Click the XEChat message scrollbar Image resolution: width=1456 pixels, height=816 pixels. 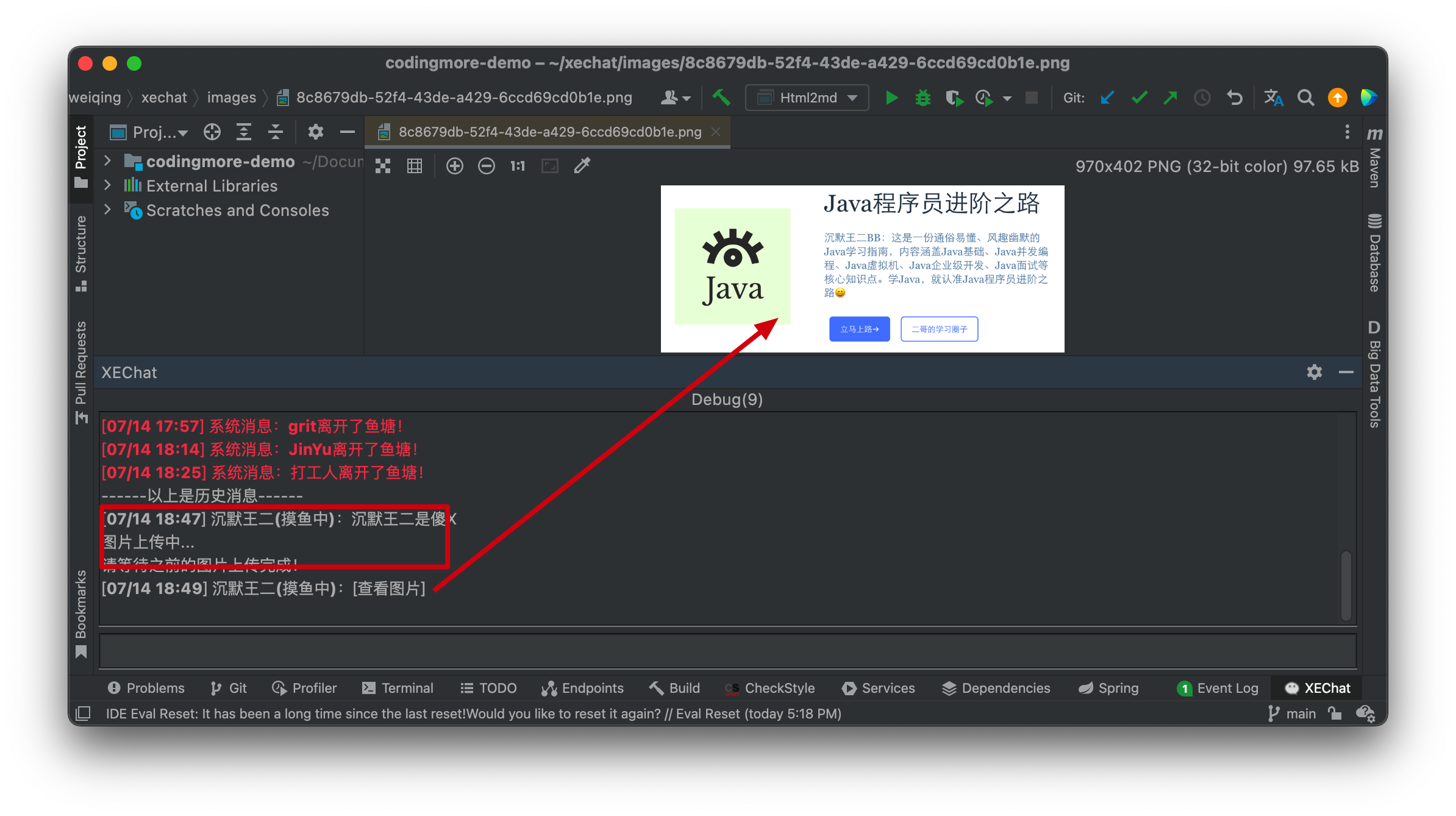tap(1346, 585)
